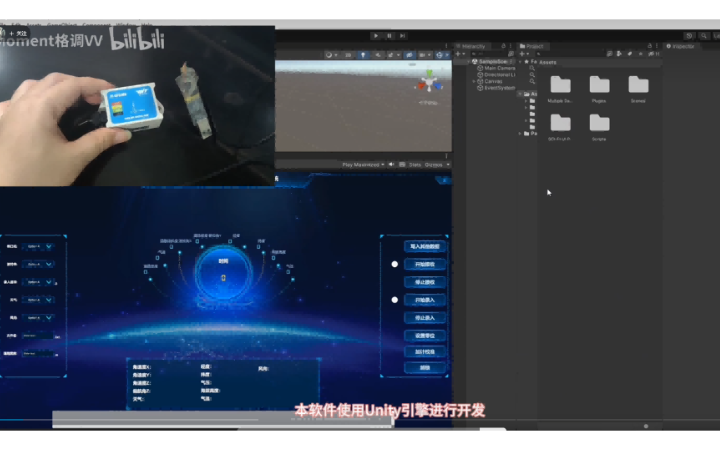Viewport: 720px width, 450px height.
Task: Open the Play Maximized dropdown
Action: point(363,164)
